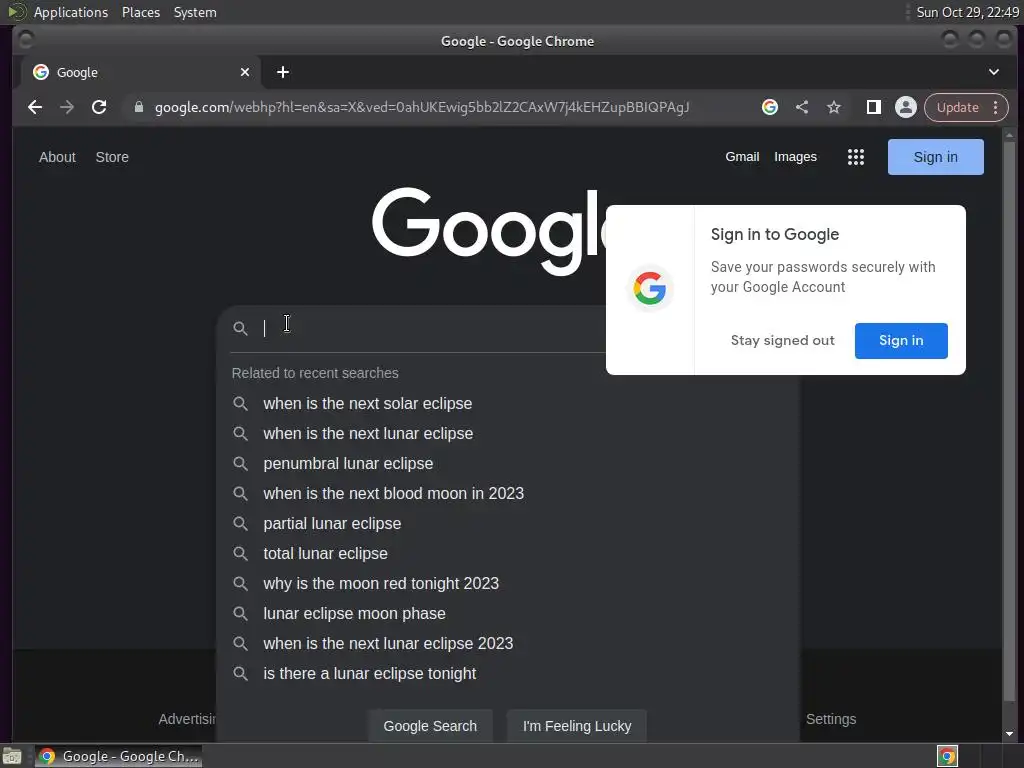Open the Applications menu

(x=71, y=12)
